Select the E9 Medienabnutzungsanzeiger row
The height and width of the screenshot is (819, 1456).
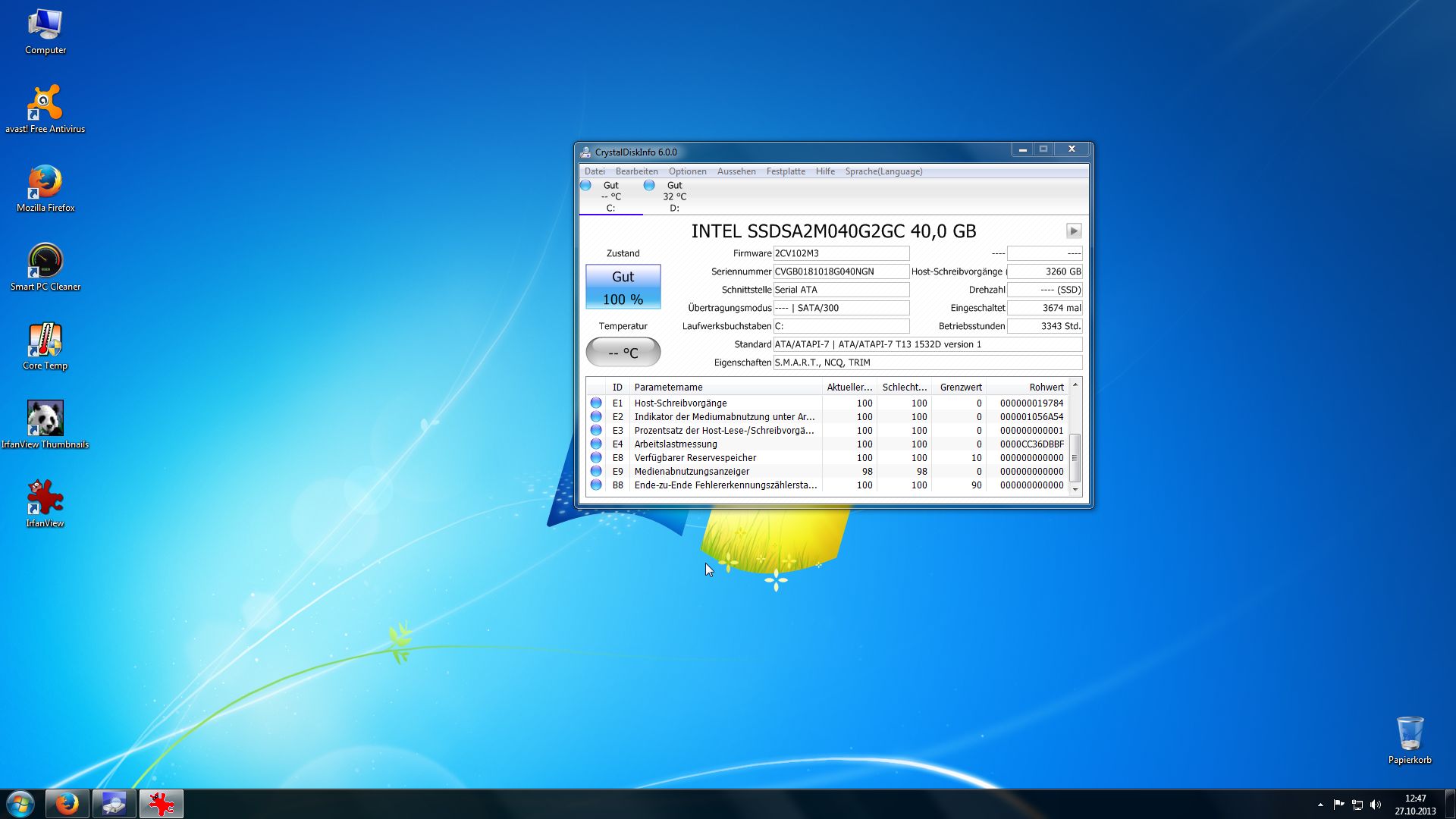[x=827, y=472]
